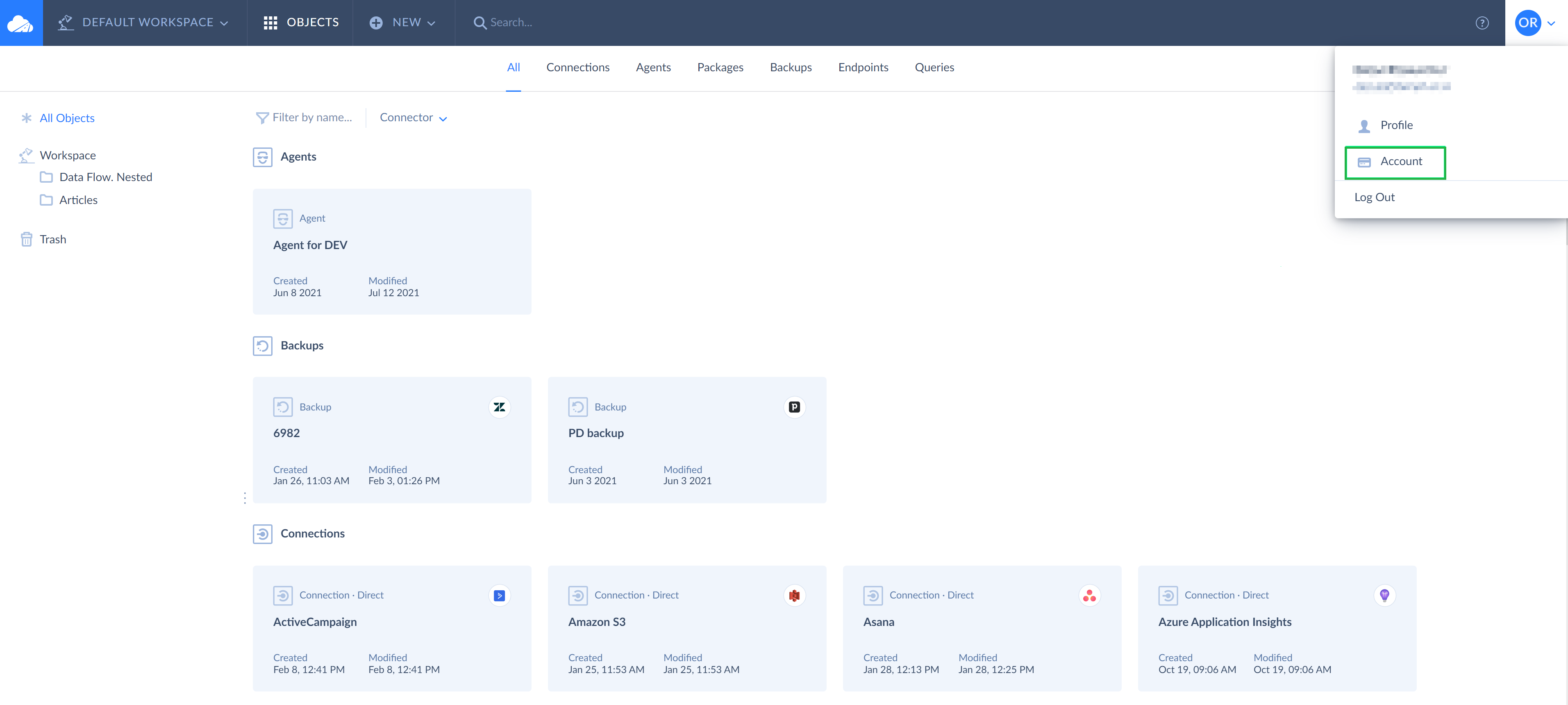
Task: Click the Agent for DEV card icon
Action: click(x=283, y=218)
